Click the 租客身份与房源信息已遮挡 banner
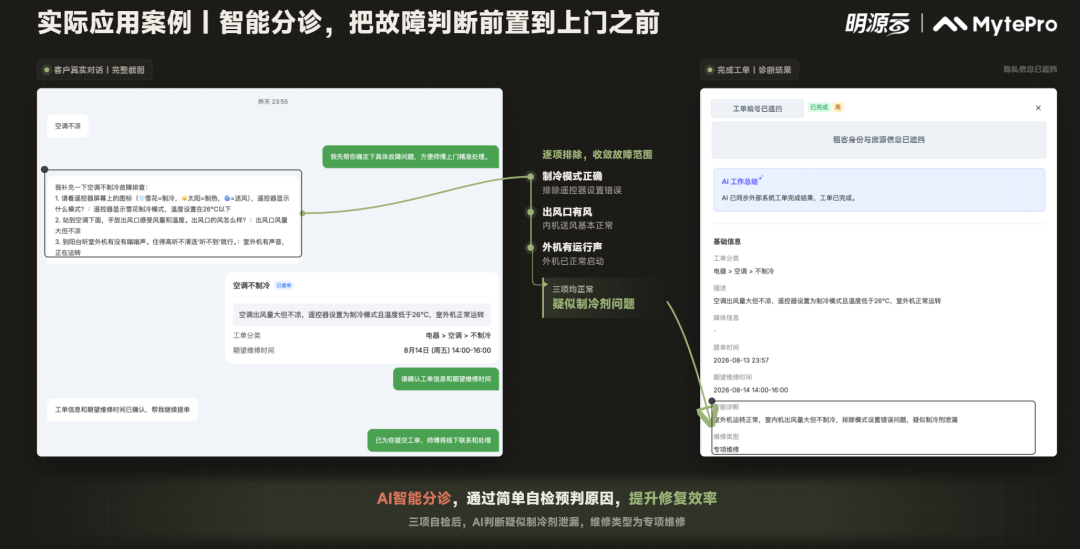The height and width of the screenshot is (549, 1080). point(878,140)
